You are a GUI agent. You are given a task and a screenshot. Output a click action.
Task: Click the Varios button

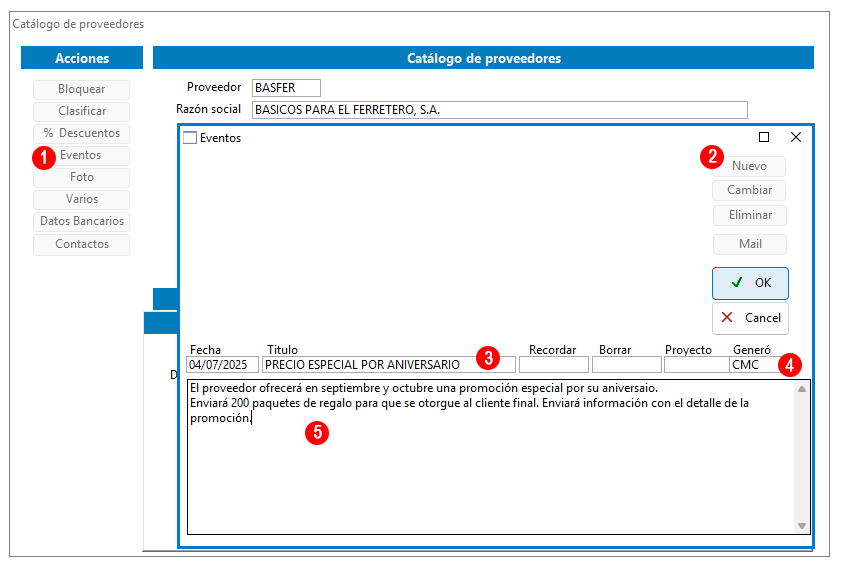click(81, 199)
